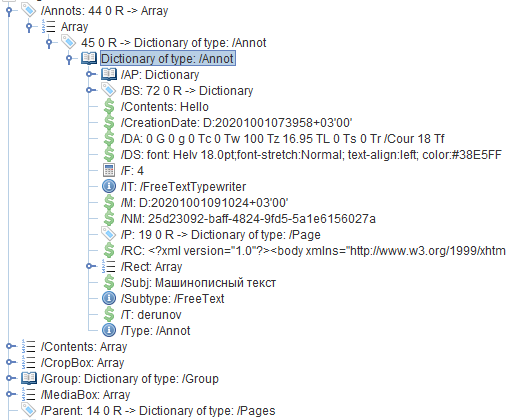Click the list icon beside /Rect
Image resolution: width=506 pixels, height=420 pixels.
(109, 267)
